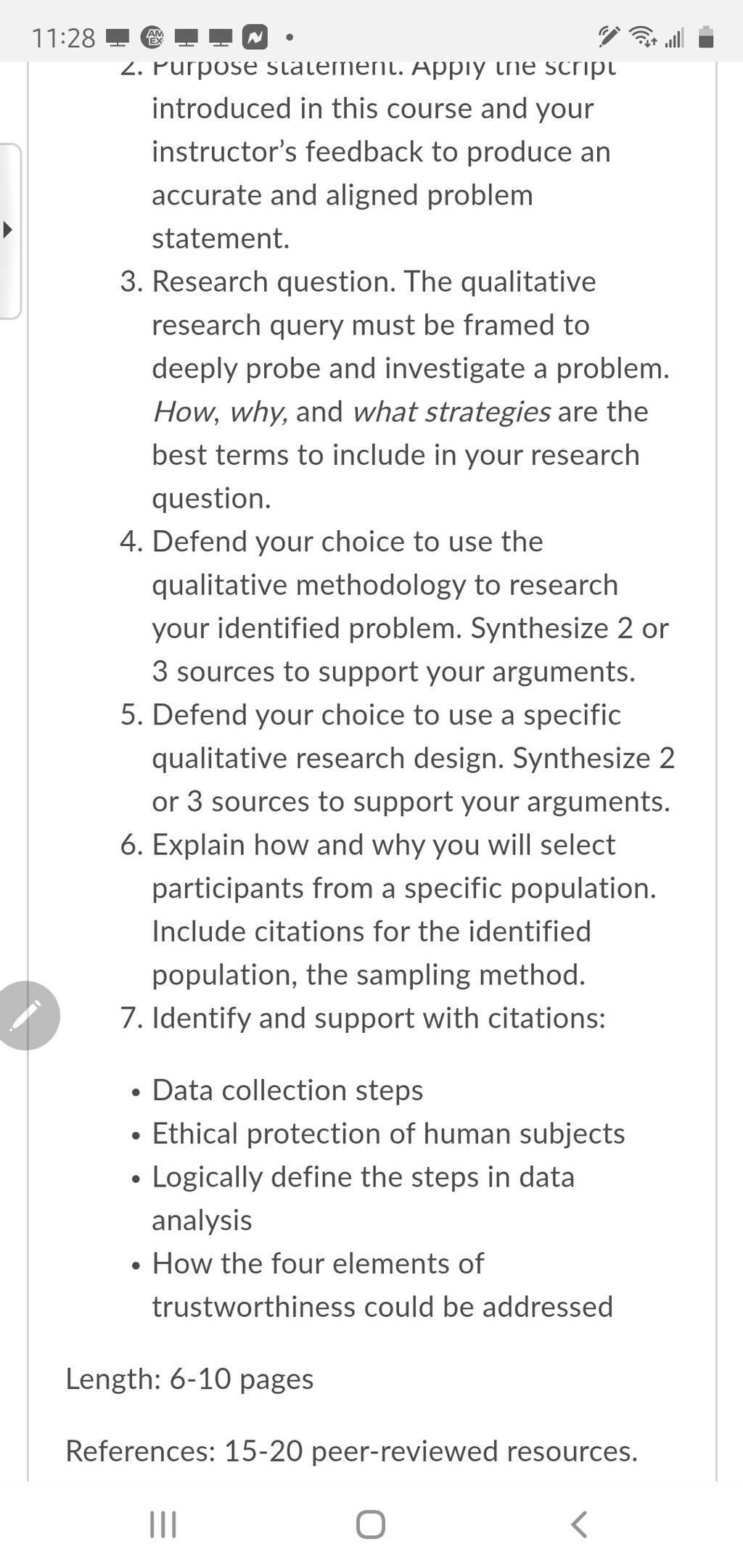The height and width of the screenshot is (1568, 743).
Task: Go back using the back chevron
Action: tap(578, 1524)
